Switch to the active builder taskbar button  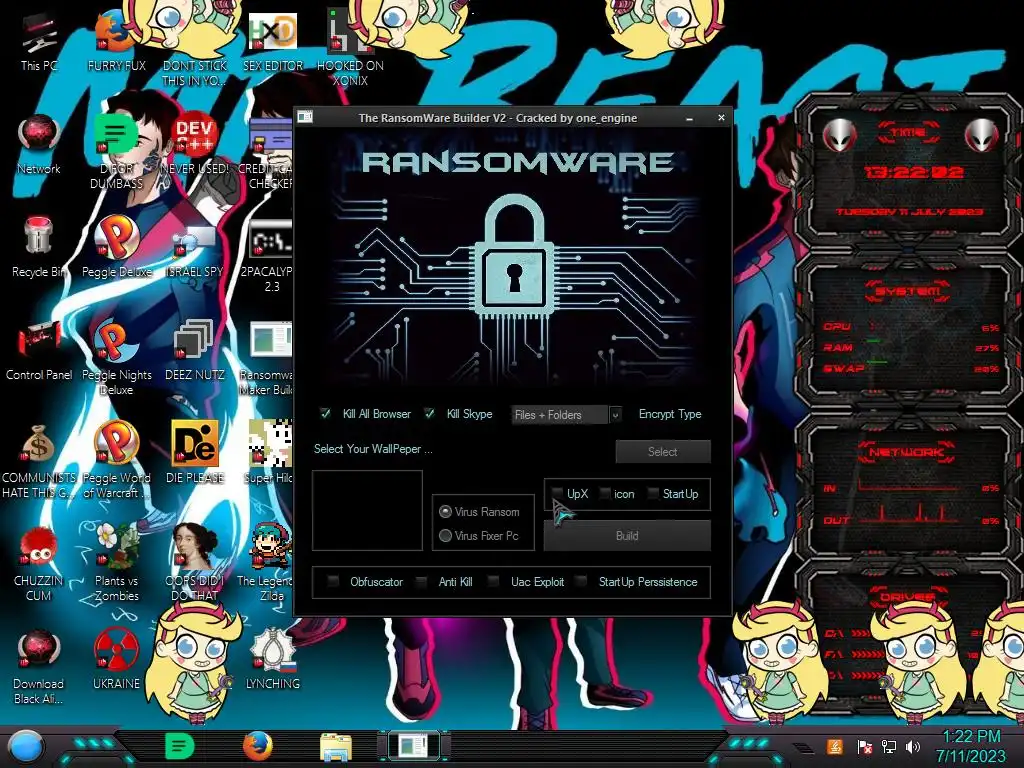(413, 746)
